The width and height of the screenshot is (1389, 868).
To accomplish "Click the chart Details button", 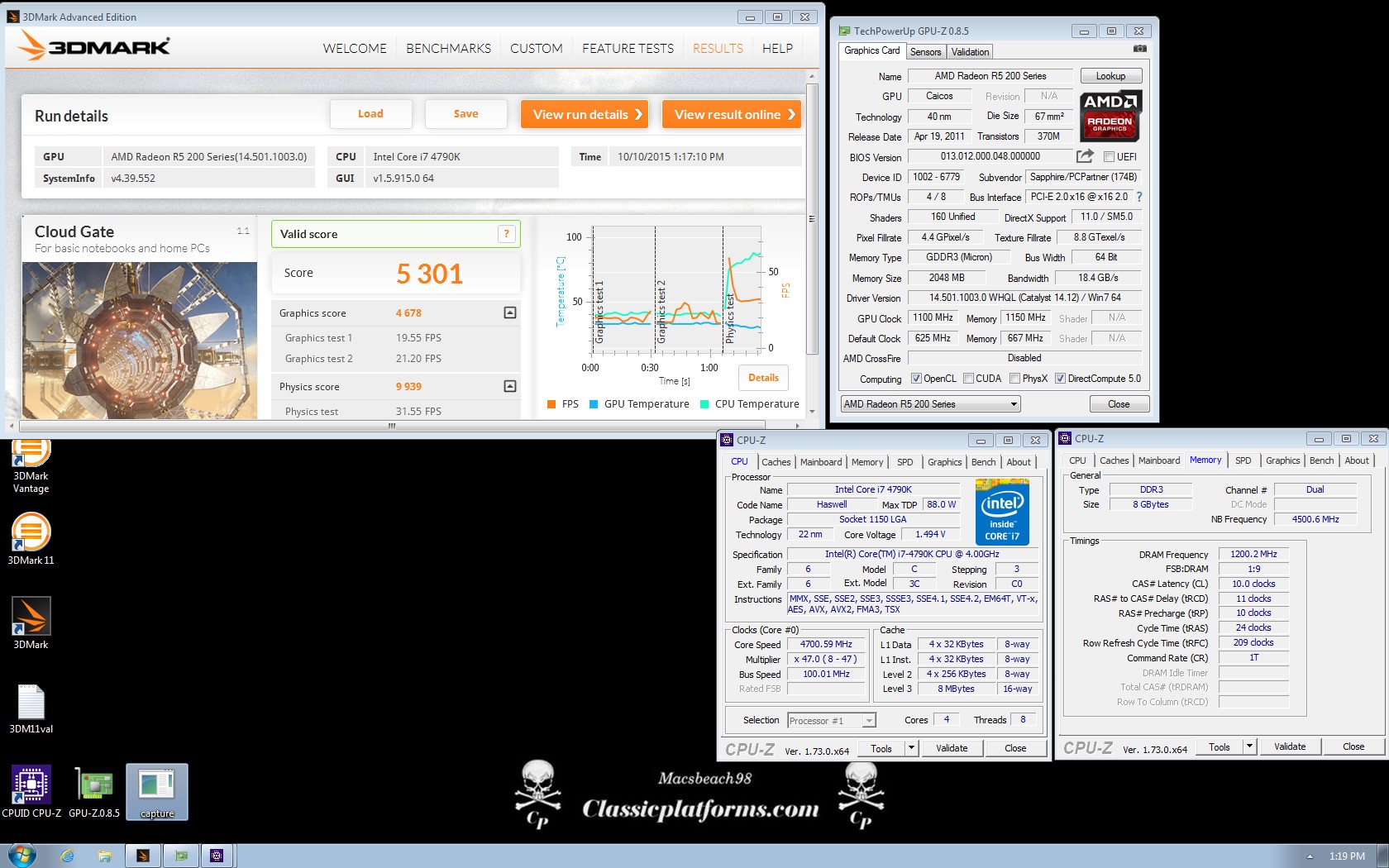I will [x=763, y=378].
